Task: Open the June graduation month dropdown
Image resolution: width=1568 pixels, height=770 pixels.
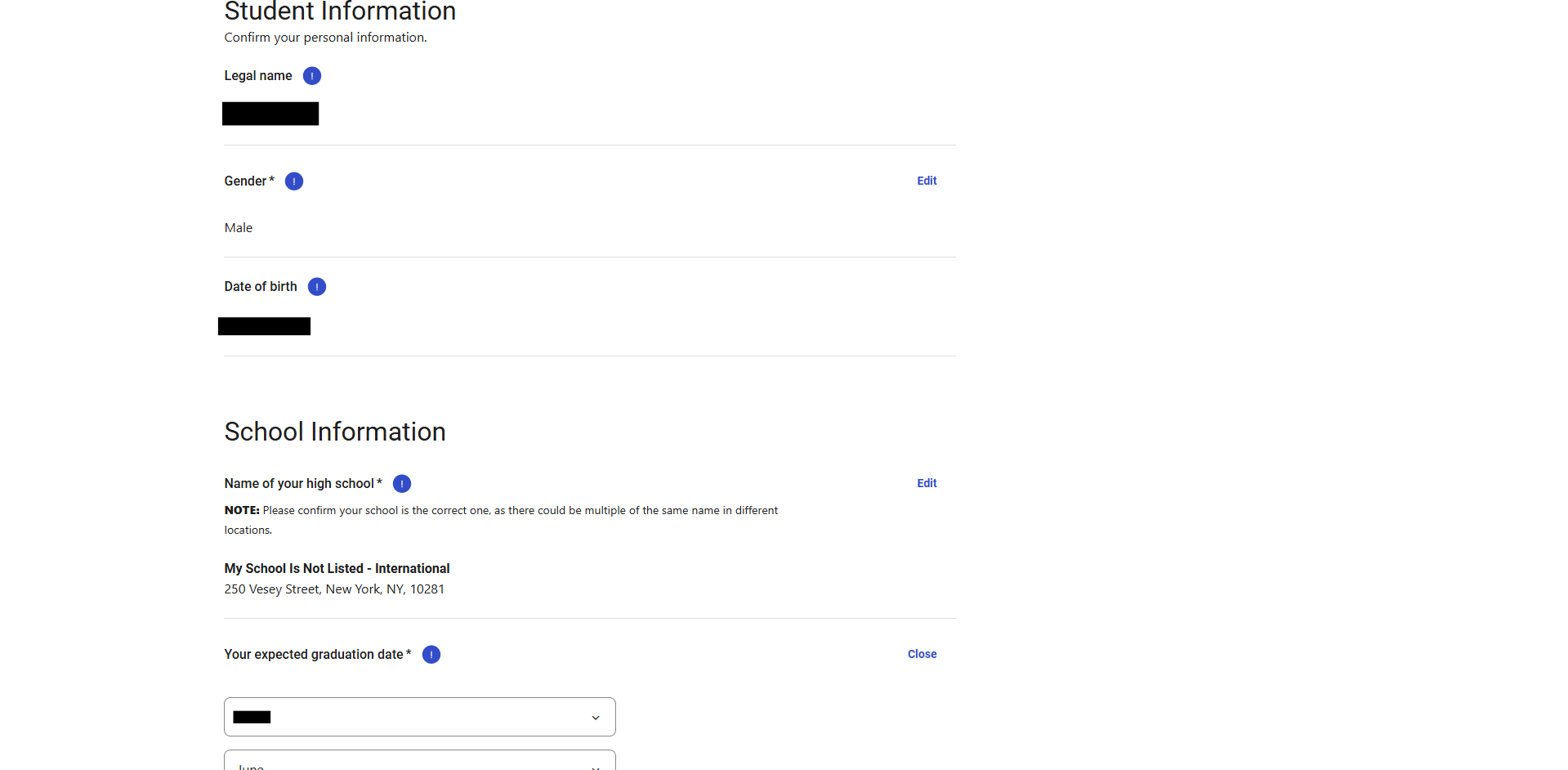Action: (419, 762)
